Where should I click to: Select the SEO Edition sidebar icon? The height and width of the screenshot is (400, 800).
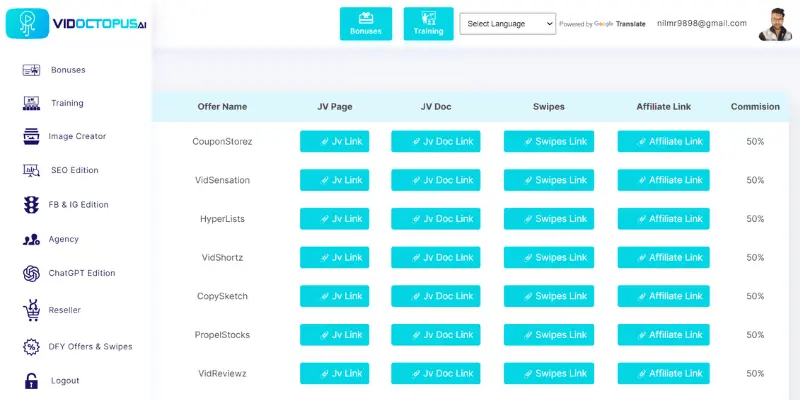31,170
